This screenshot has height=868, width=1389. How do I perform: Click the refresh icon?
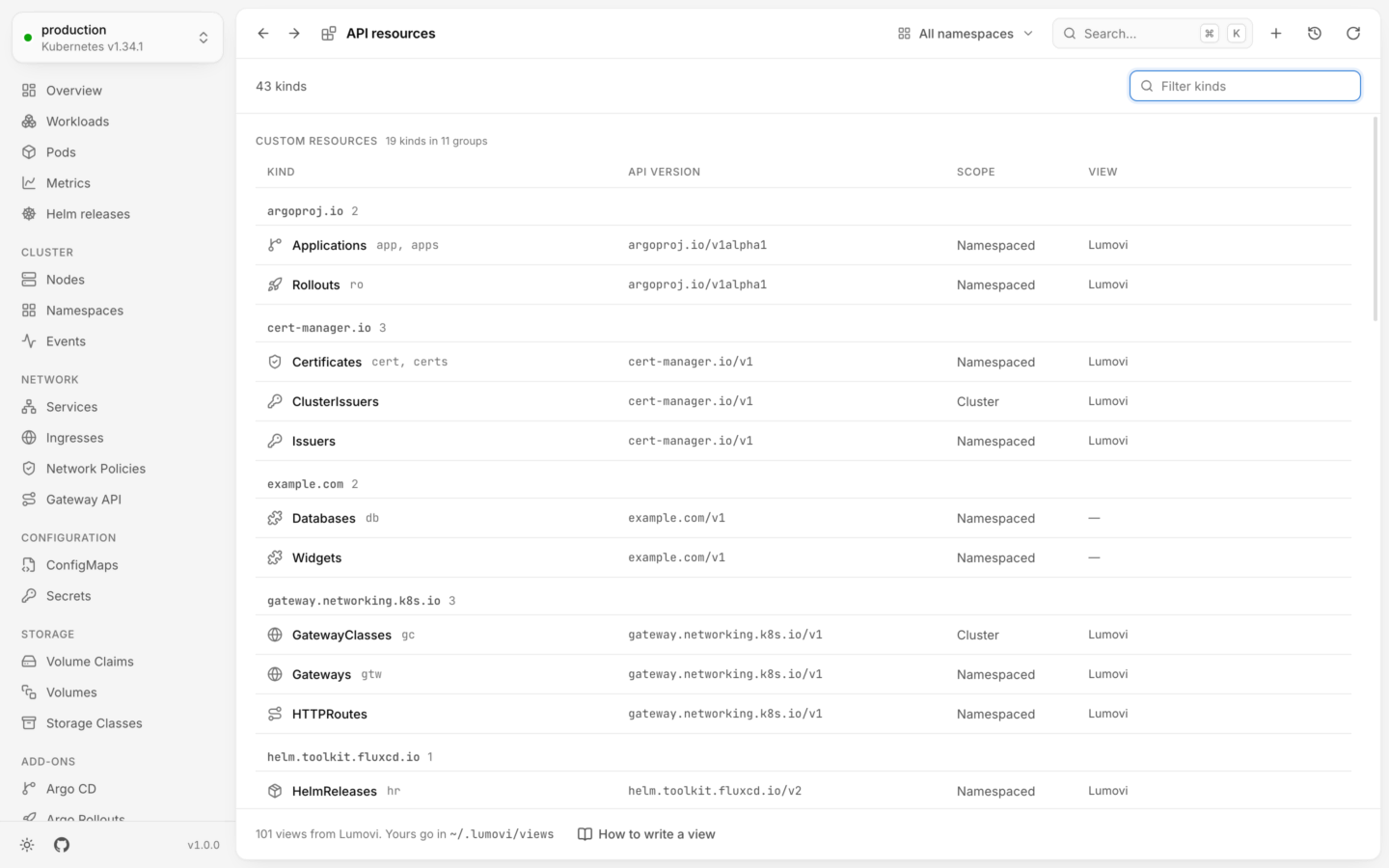point(1353,34)
